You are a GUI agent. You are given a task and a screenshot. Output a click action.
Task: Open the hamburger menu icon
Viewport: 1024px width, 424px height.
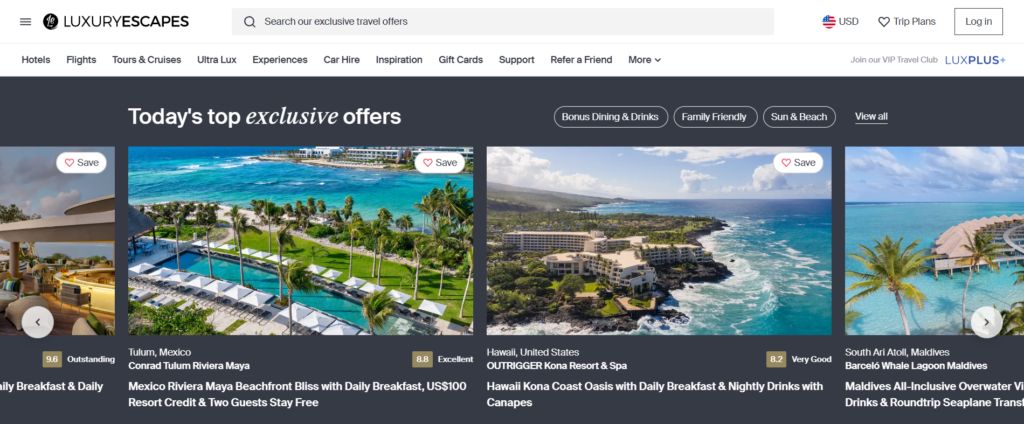click(x=25, y=22)
